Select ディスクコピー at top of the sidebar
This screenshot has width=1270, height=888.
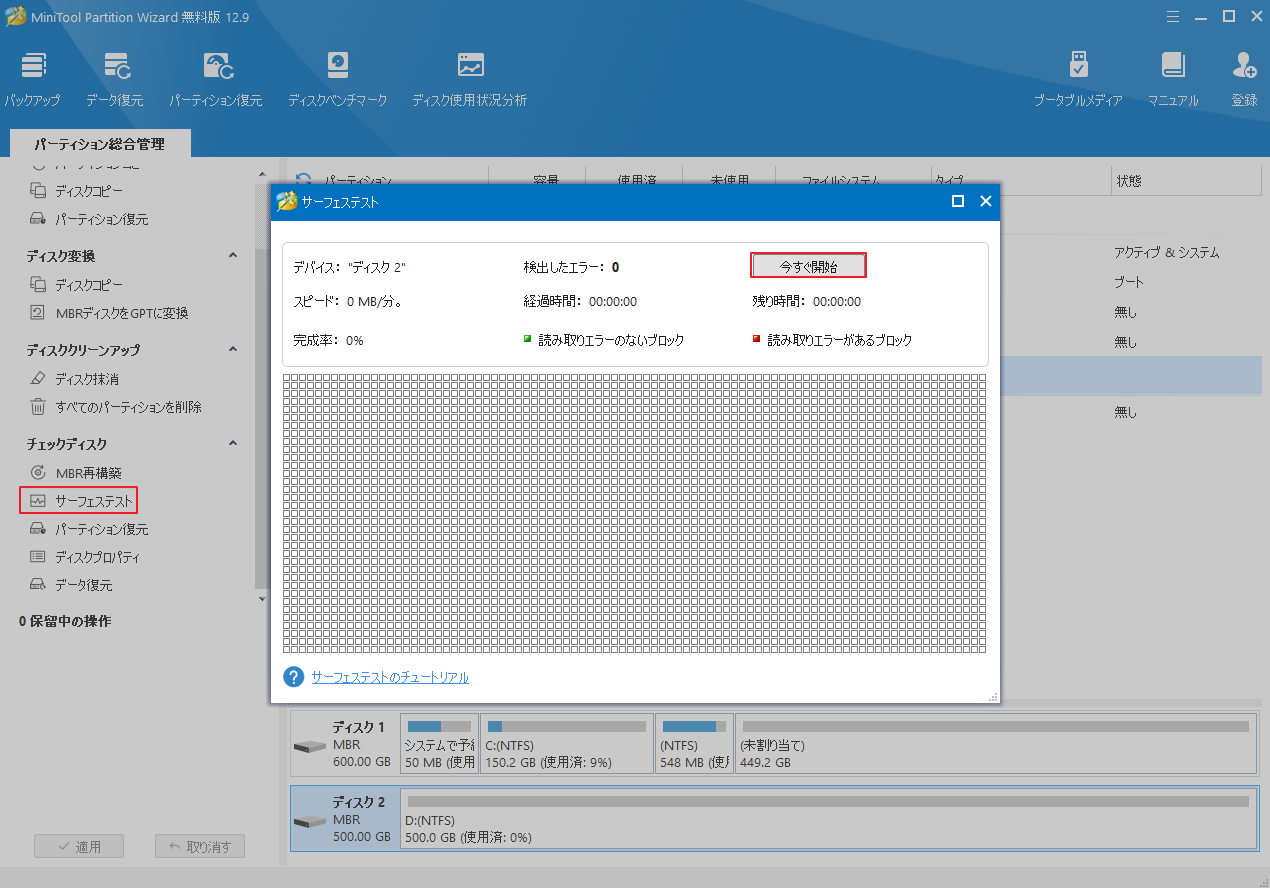click(x=77, y=191)
